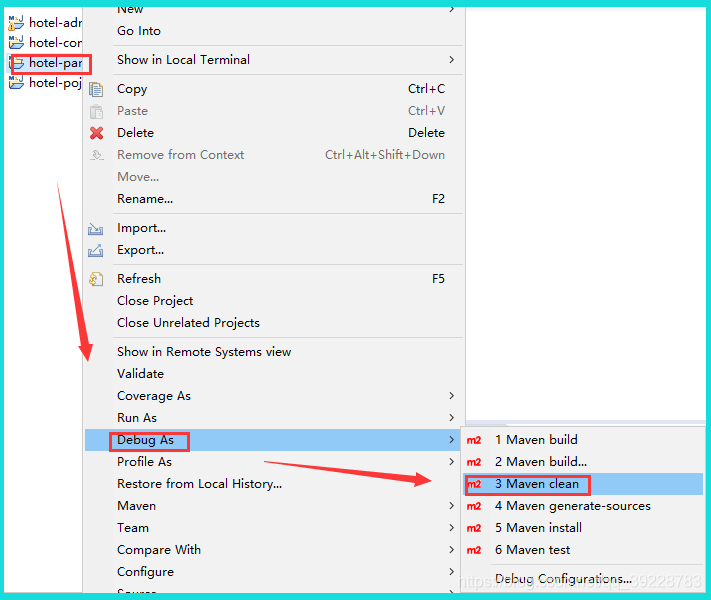Click the hotel-cor project icon
The height and width of the screenshot is (600, 711).
[16, 43]
